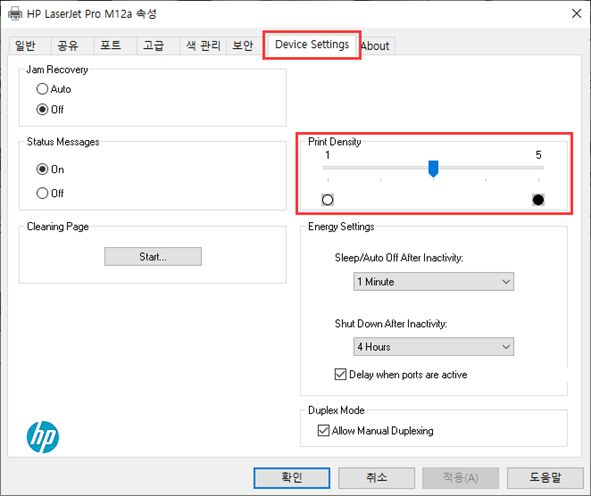Go to the 포트 tab
Viewport: 591px width, 496px height.
coord(110,46)
